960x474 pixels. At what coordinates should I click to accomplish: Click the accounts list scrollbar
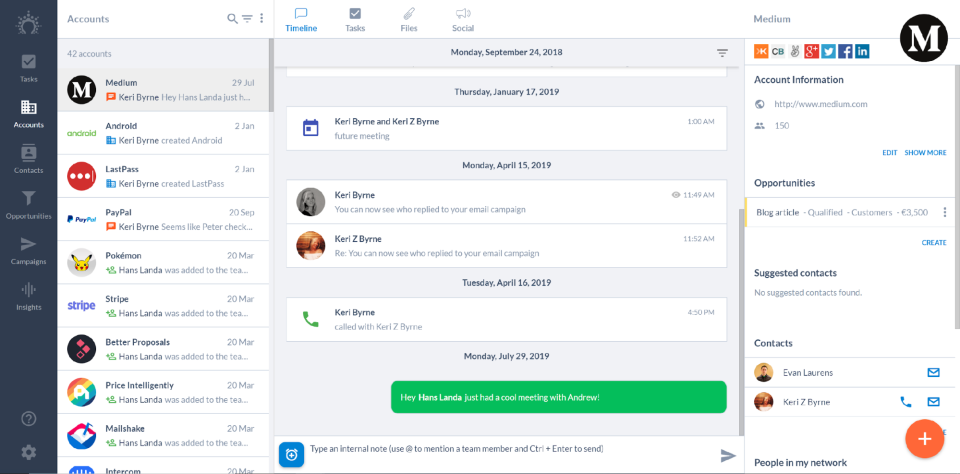271,75
